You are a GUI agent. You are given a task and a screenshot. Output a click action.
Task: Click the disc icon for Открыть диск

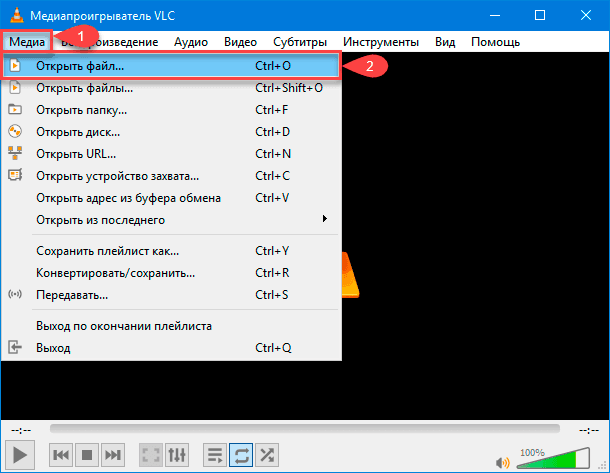(x=15, y=131)
